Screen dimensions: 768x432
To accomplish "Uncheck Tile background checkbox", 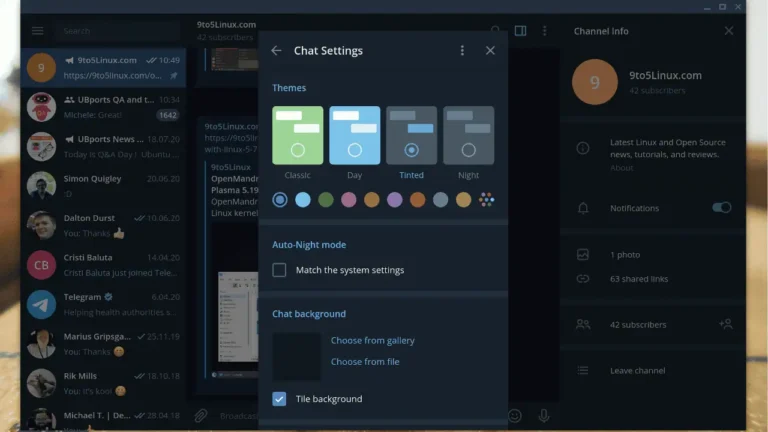I will [279, 399].
